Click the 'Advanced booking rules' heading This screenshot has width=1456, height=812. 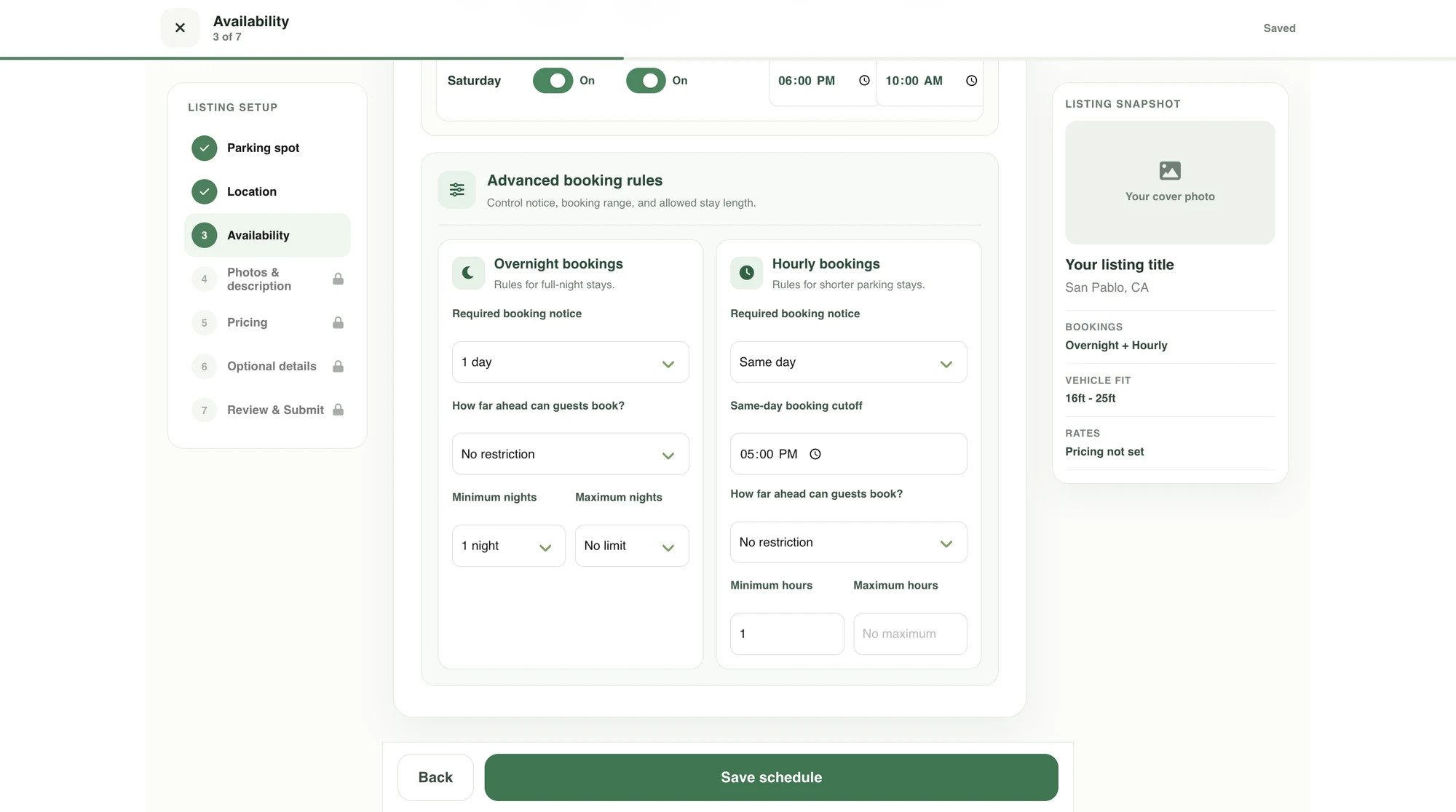(x=574, y=180)
